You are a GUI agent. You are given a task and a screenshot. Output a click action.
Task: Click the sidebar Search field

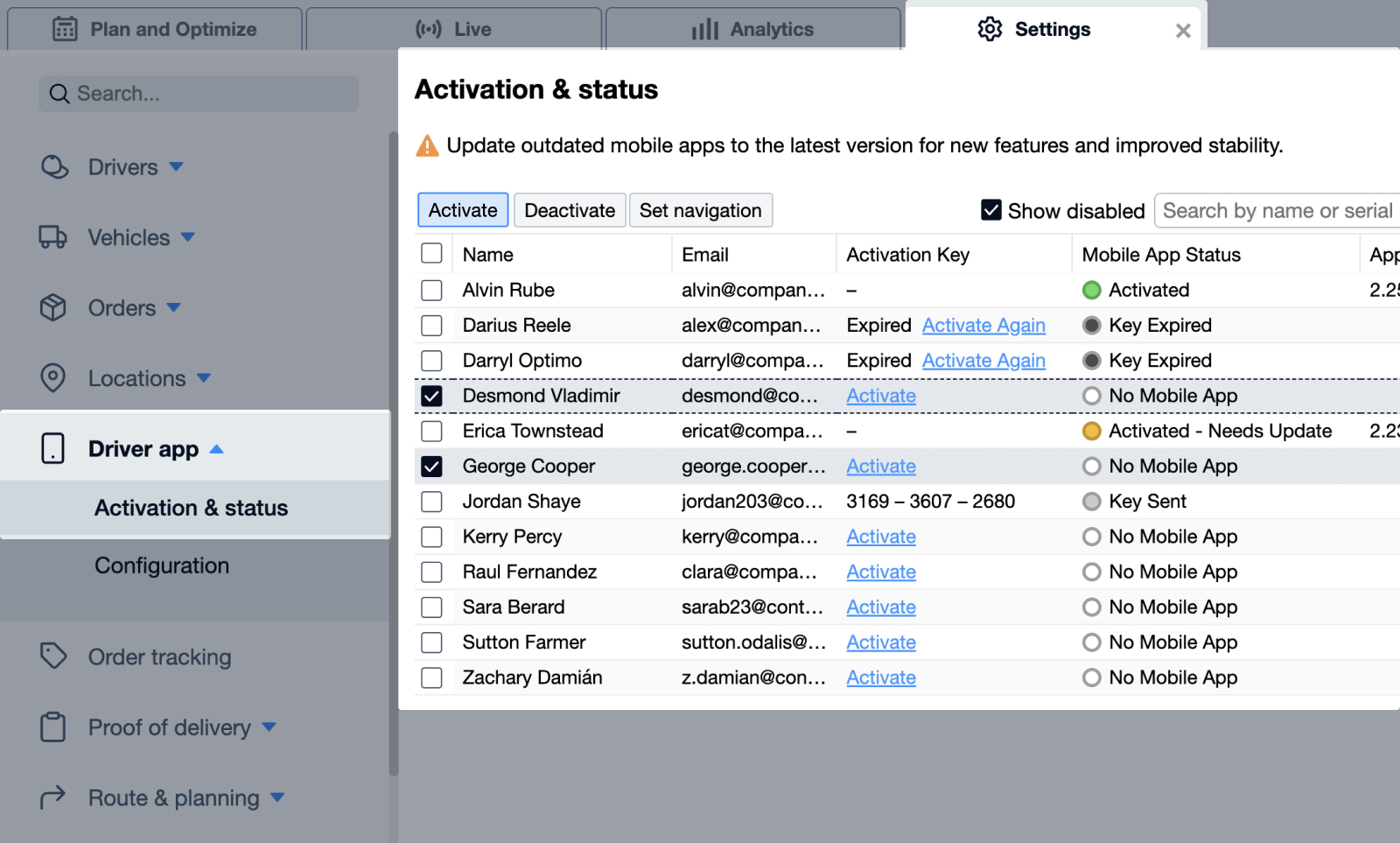(199, 94)
